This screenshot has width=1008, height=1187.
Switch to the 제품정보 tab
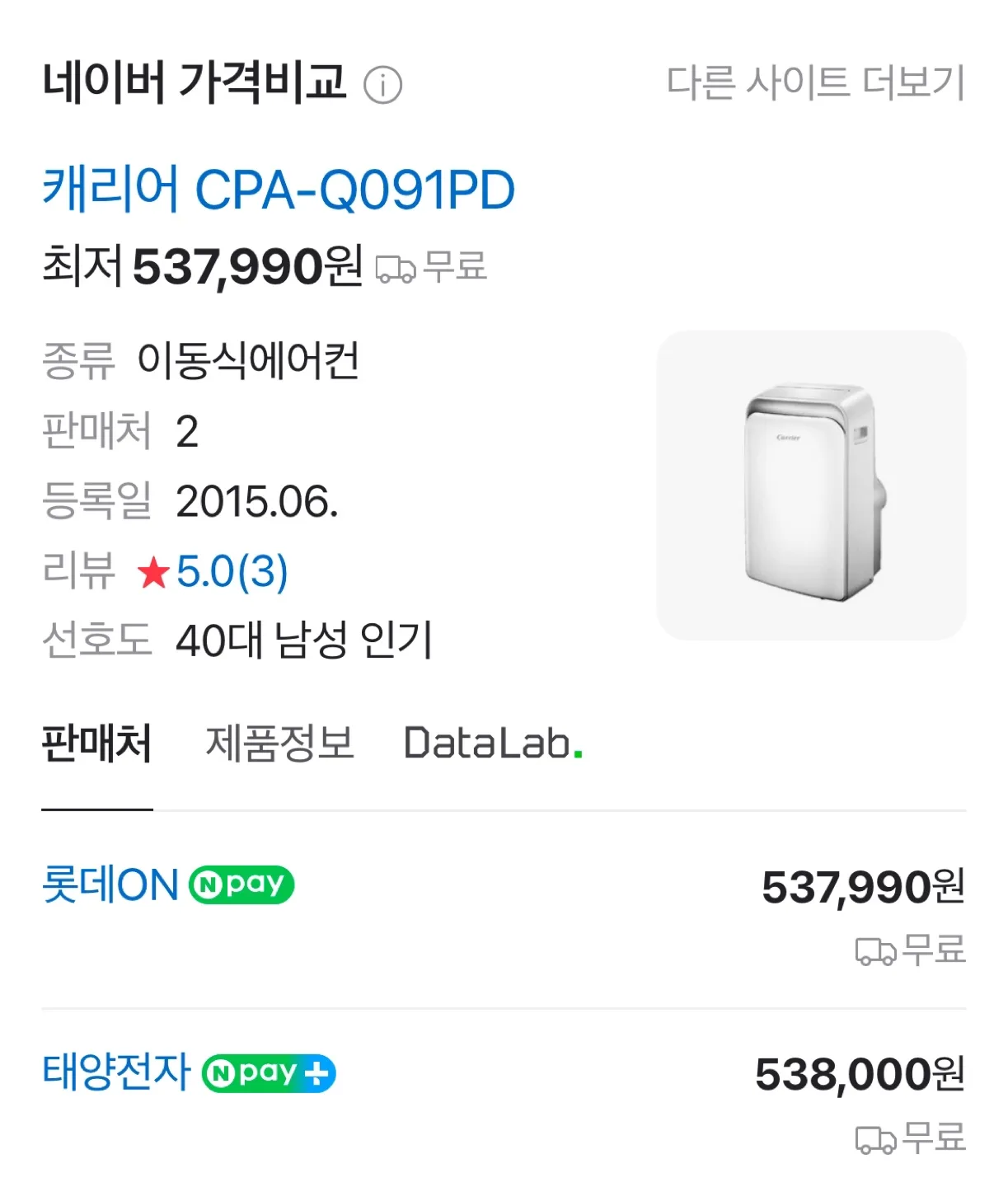click(279, 744)
